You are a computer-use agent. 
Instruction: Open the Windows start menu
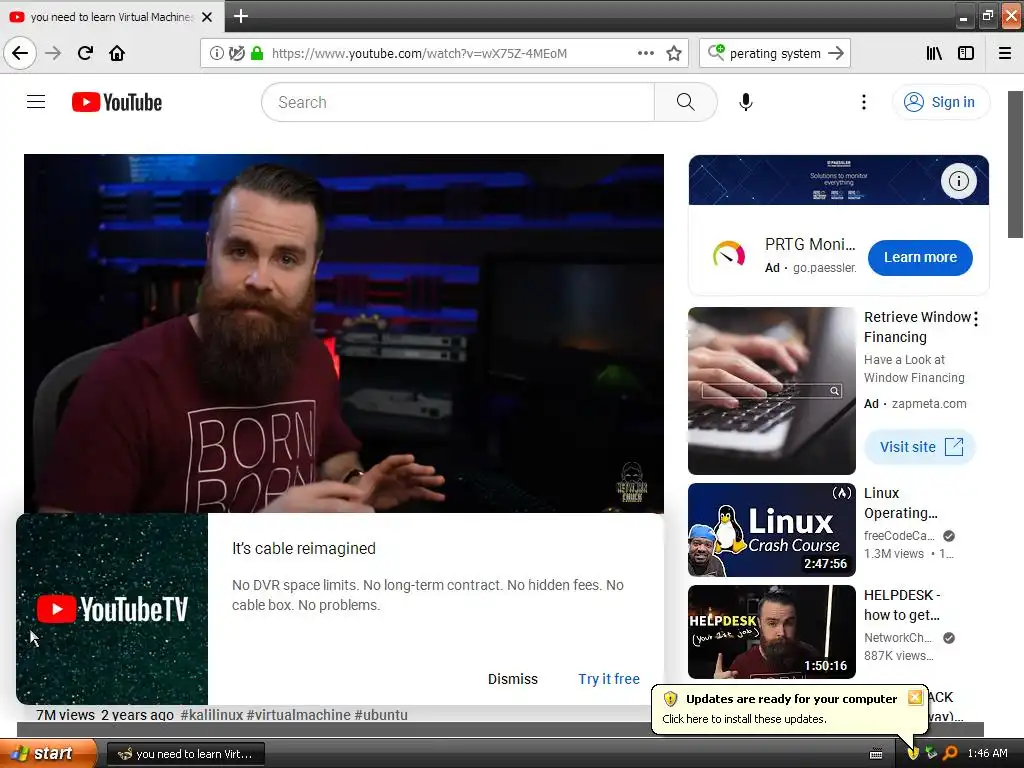48,753
